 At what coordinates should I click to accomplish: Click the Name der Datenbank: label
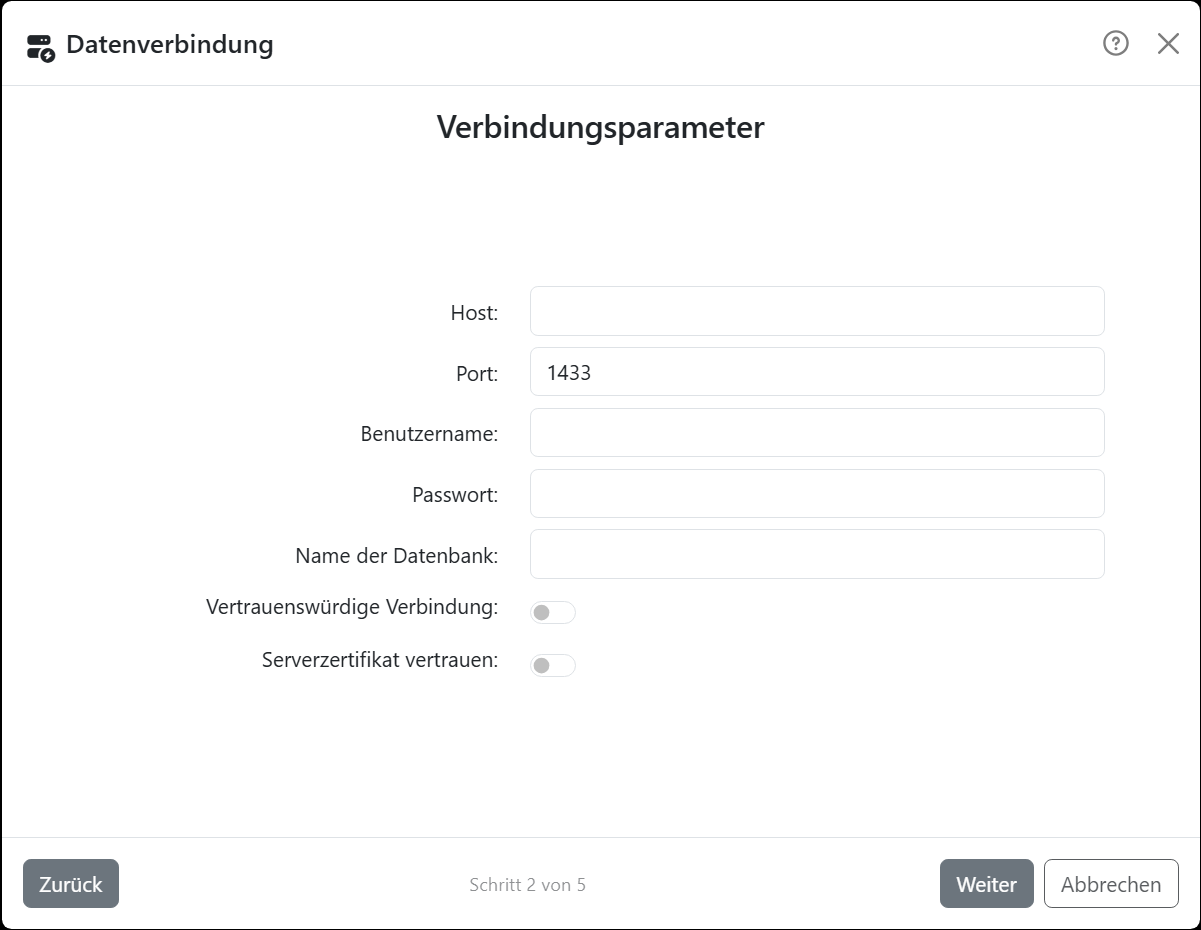397,556
